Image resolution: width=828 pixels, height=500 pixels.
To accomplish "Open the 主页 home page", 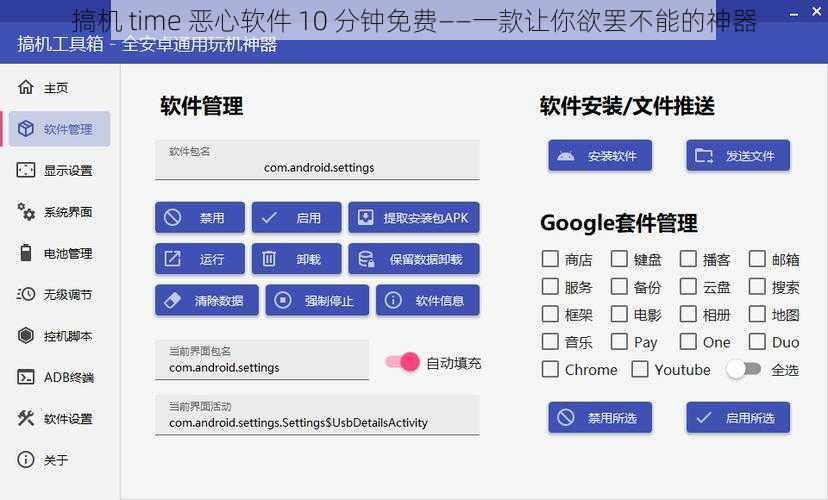I will [57, 88].
